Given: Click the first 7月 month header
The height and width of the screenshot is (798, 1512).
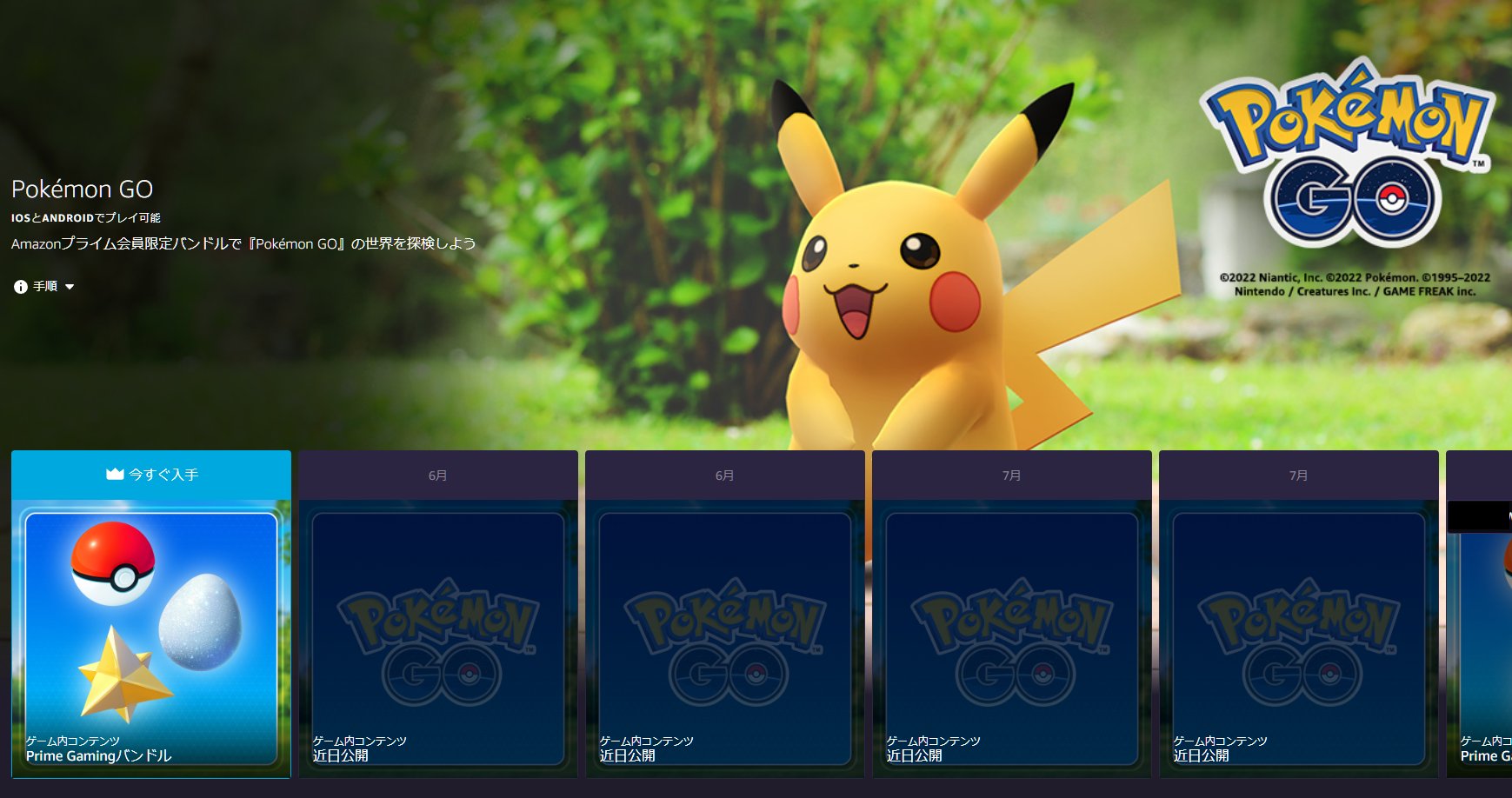Looking at the screenshot, I should point(1012,475).
